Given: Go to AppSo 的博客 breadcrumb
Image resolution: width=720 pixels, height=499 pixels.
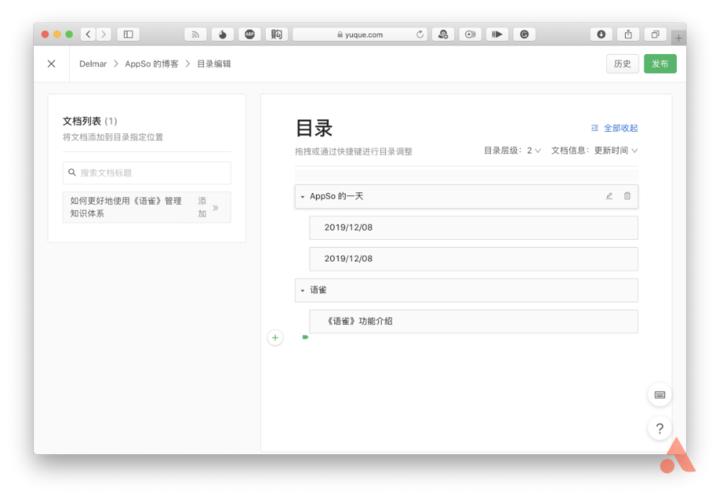Looking at the screenshot, I should coord(152,64).
